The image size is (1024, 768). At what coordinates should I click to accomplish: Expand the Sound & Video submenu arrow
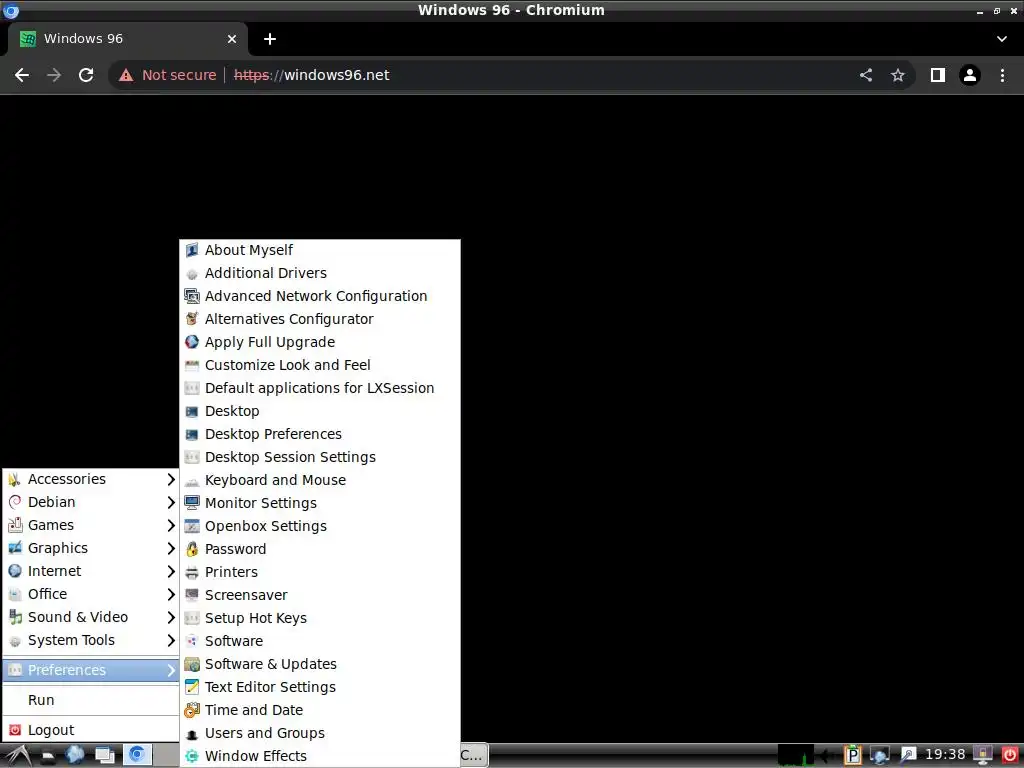[170, 617]
